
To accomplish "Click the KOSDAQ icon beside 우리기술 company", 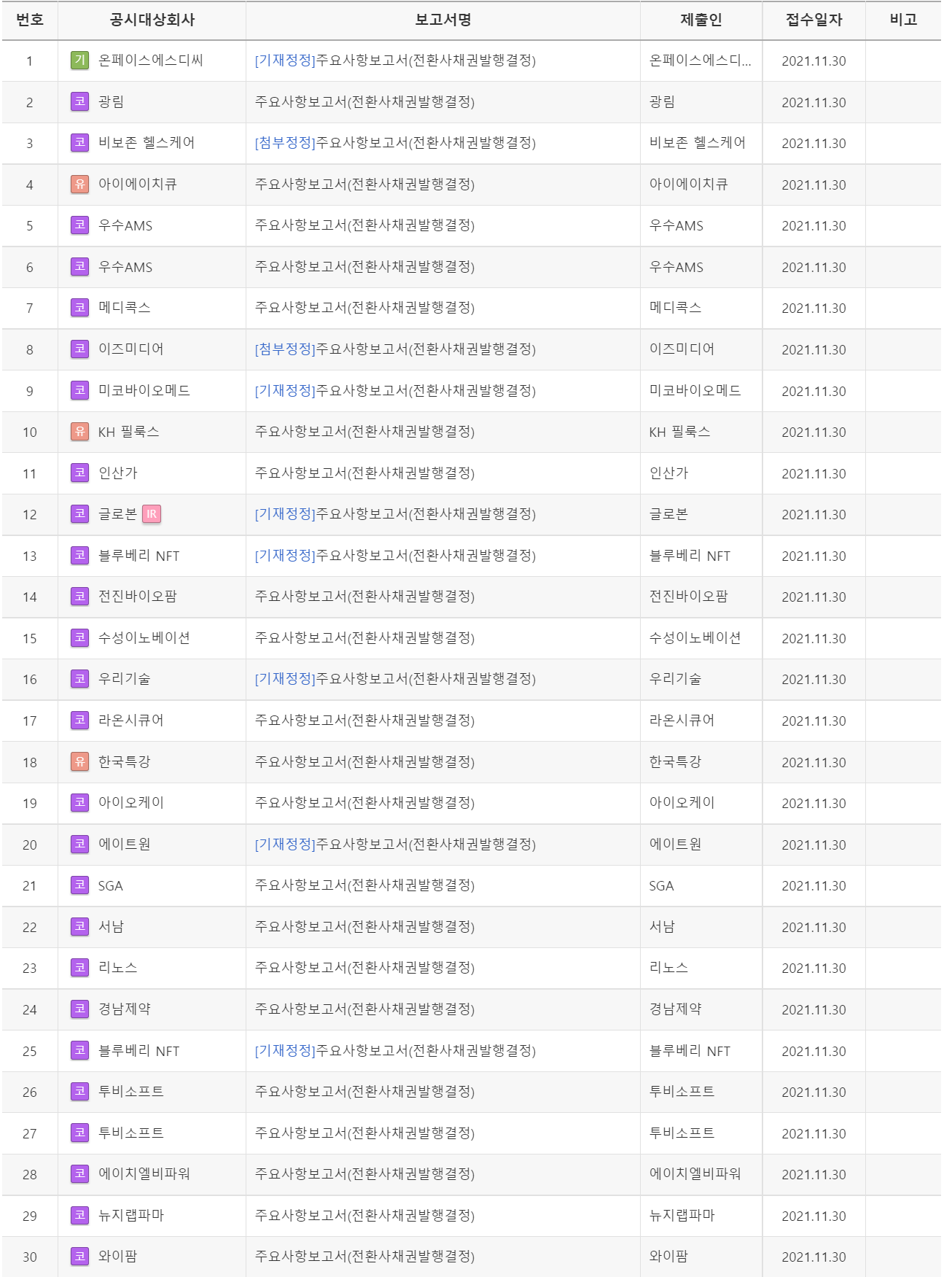I will click(79, 679).
